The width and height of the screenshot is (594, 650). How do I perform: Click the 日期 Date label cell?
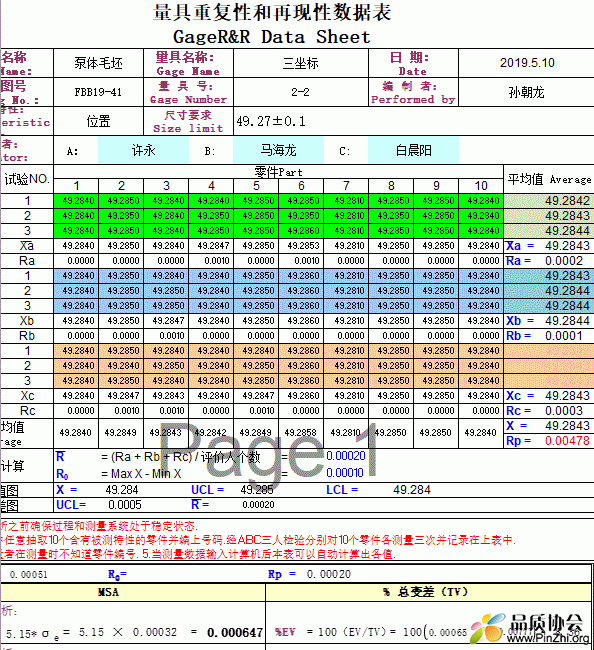(x=413, y=63)
